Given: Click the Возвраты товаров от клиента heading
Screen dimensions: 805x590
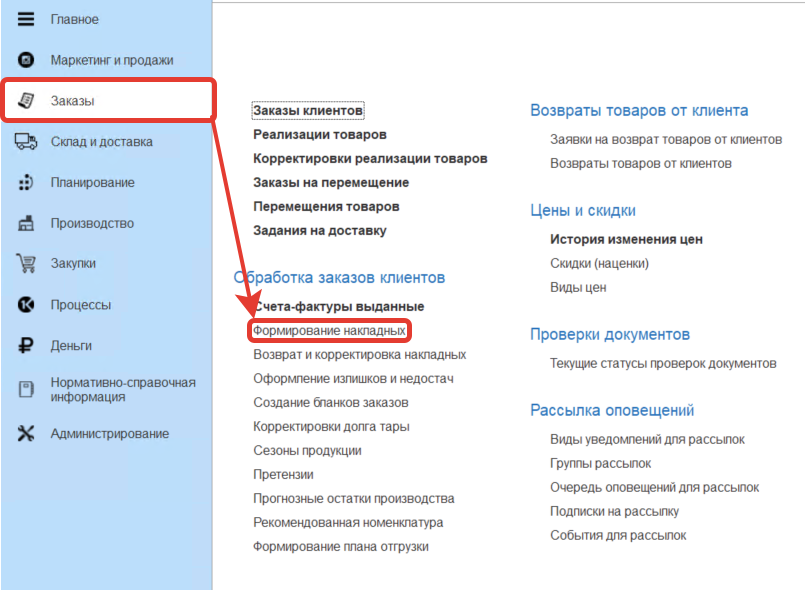Looking at the screenshot, I should pyautogui.click(x=639, y=110).
